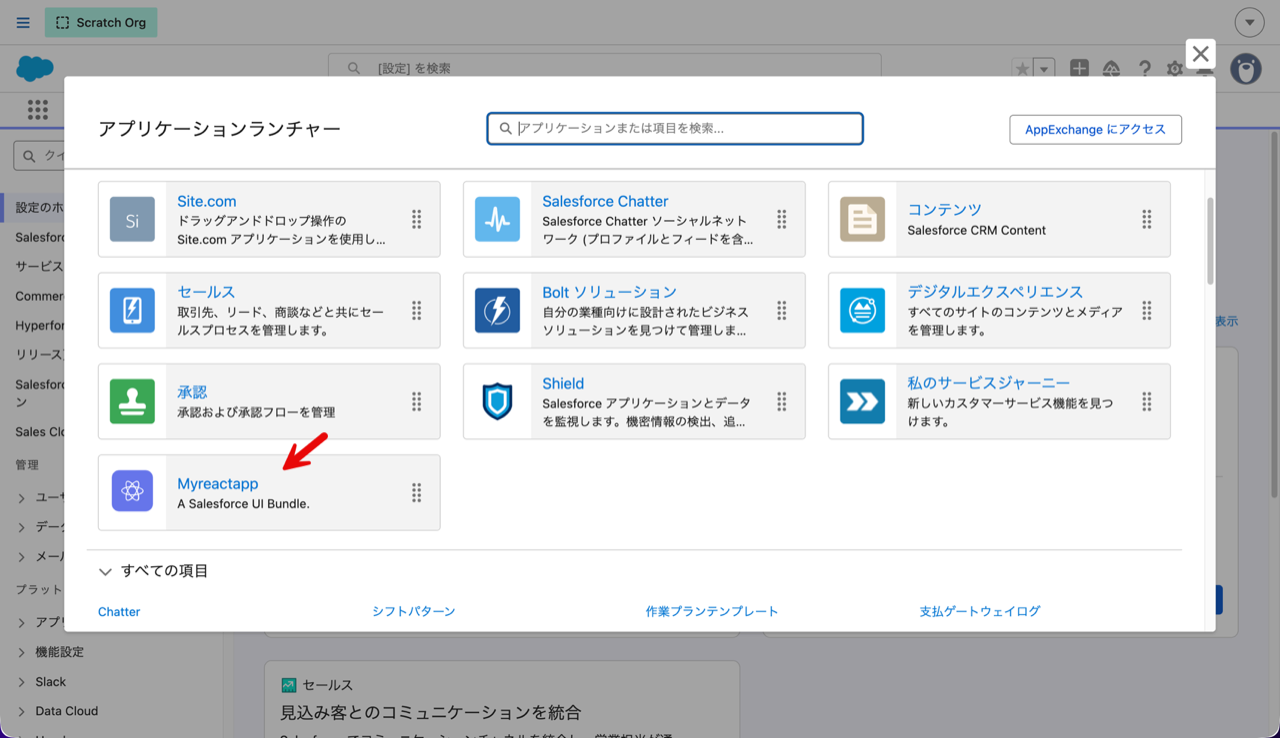Click the Site.com tile icon
The width and height of the screenshot is (1280, 738).
click(x=132, y=219)
